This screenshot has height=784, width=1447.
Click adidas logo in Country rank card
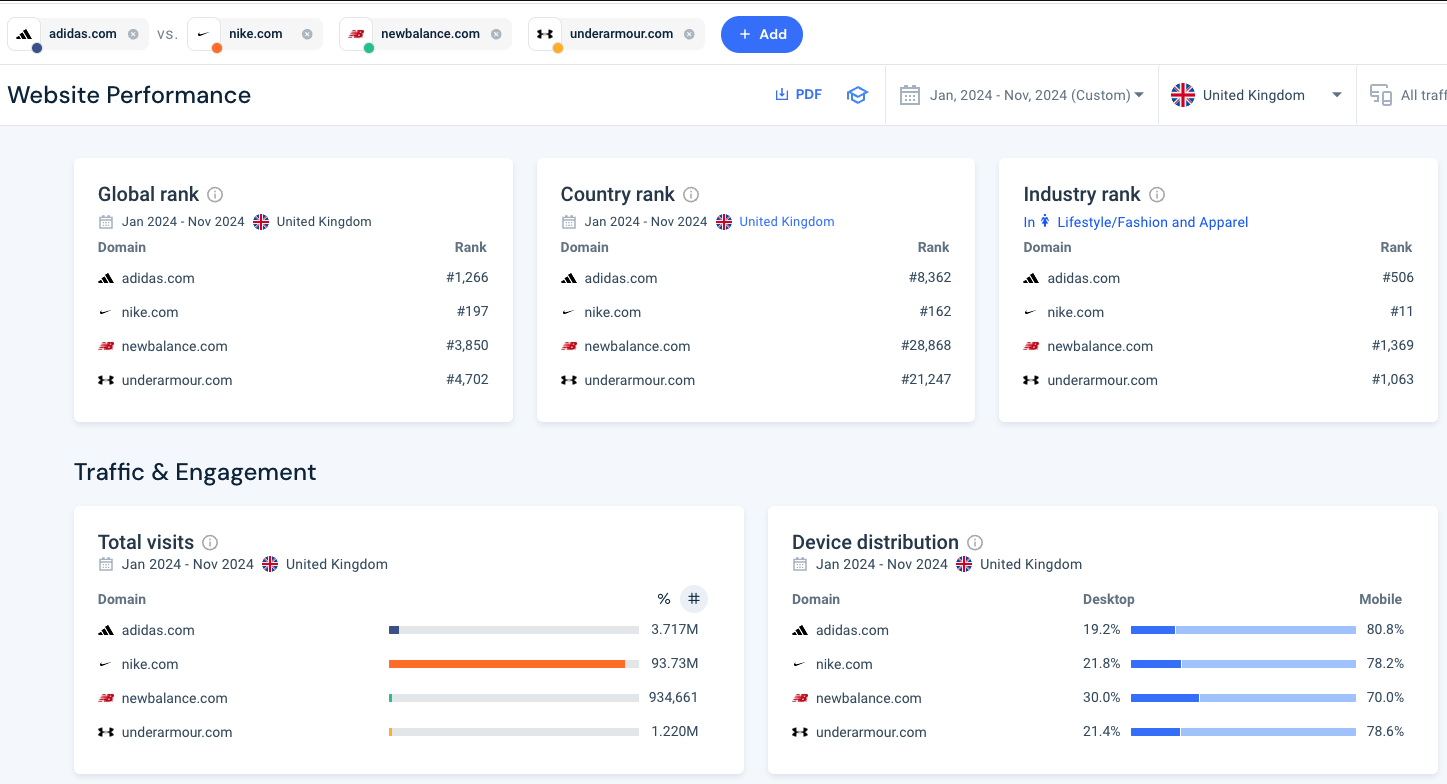[x=569, y=279]
